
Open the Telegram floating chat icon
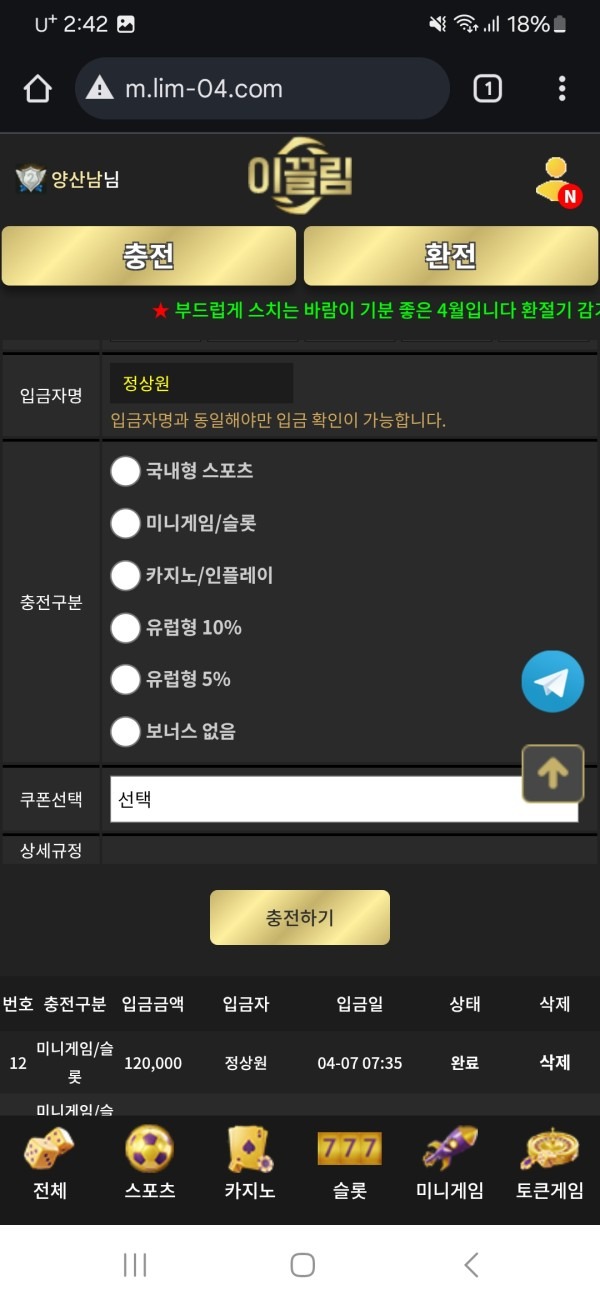552,681
